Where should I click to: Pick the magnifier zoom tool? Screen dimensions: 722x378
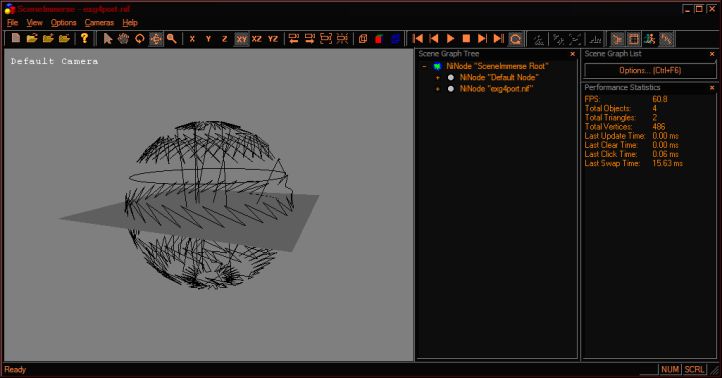[x=172, y=39]
